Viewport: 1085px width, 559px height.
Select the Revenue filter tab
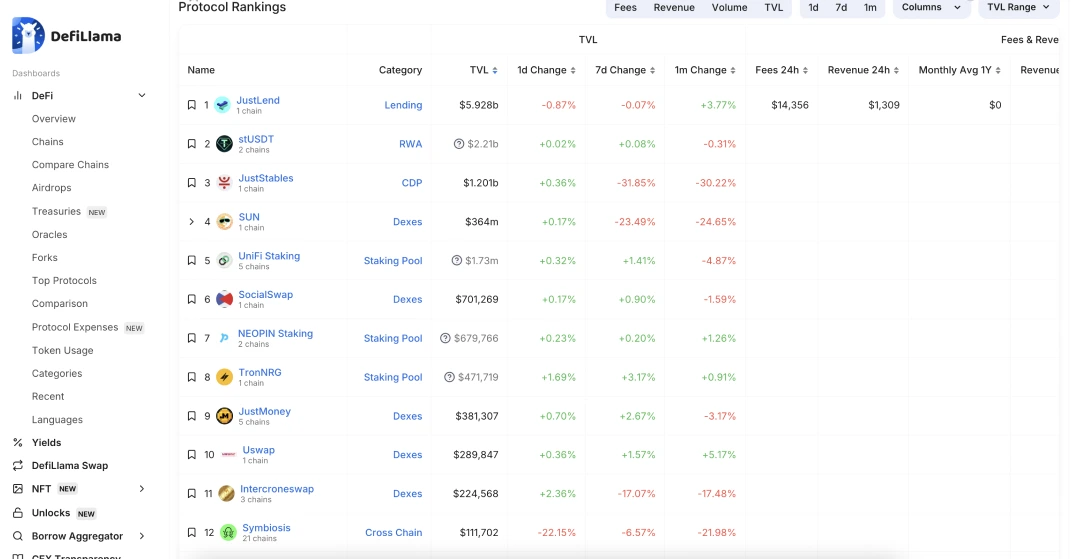(674, 8)
